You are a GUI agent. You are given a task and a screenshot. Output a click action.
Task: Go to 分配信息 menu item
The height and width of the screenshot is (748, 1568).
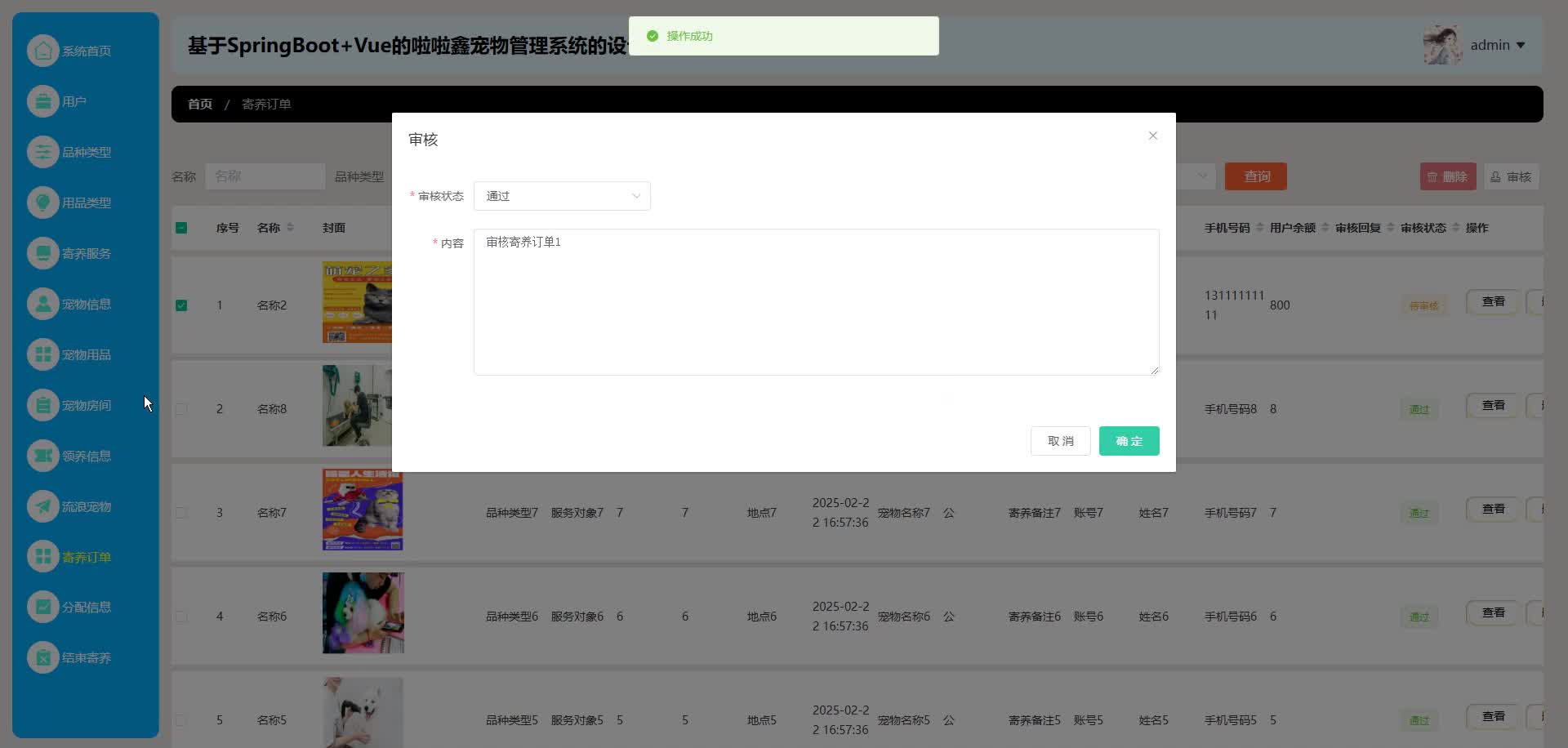(86, 608)
